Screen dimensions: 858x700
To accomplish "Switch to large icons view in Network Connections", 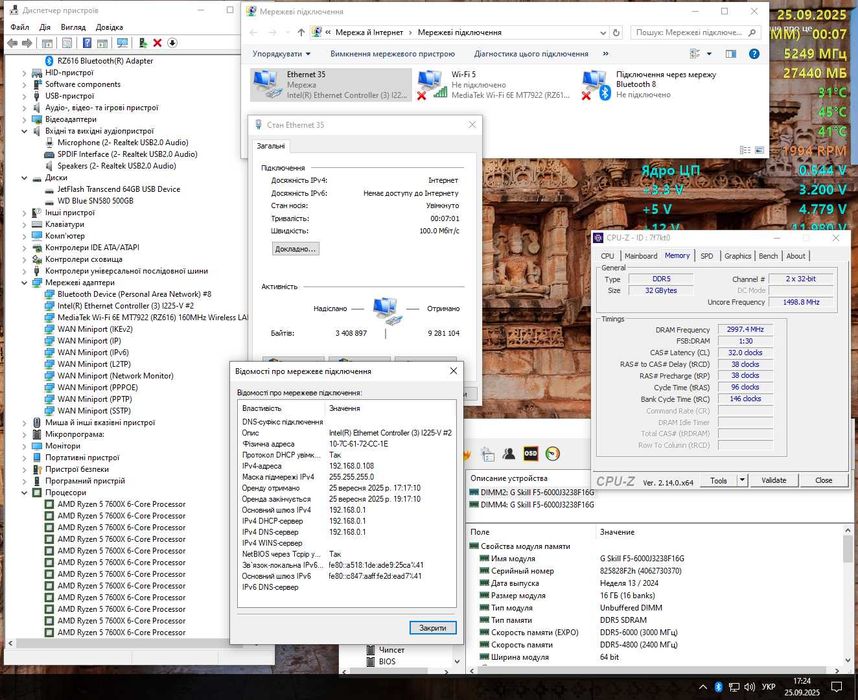I will coord(760,149).
